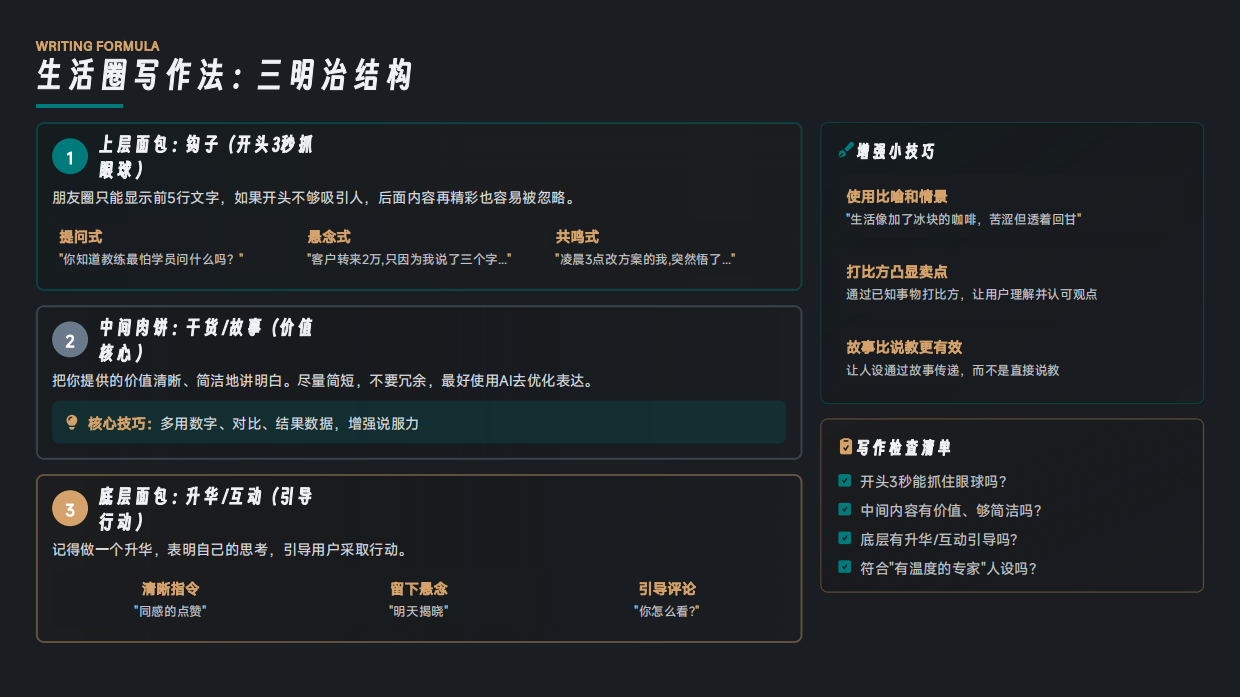This screenshot has height=697, width=1240.
Task: Click the 打比方凸显卖点 tip card
Action: pos(1012,283)
